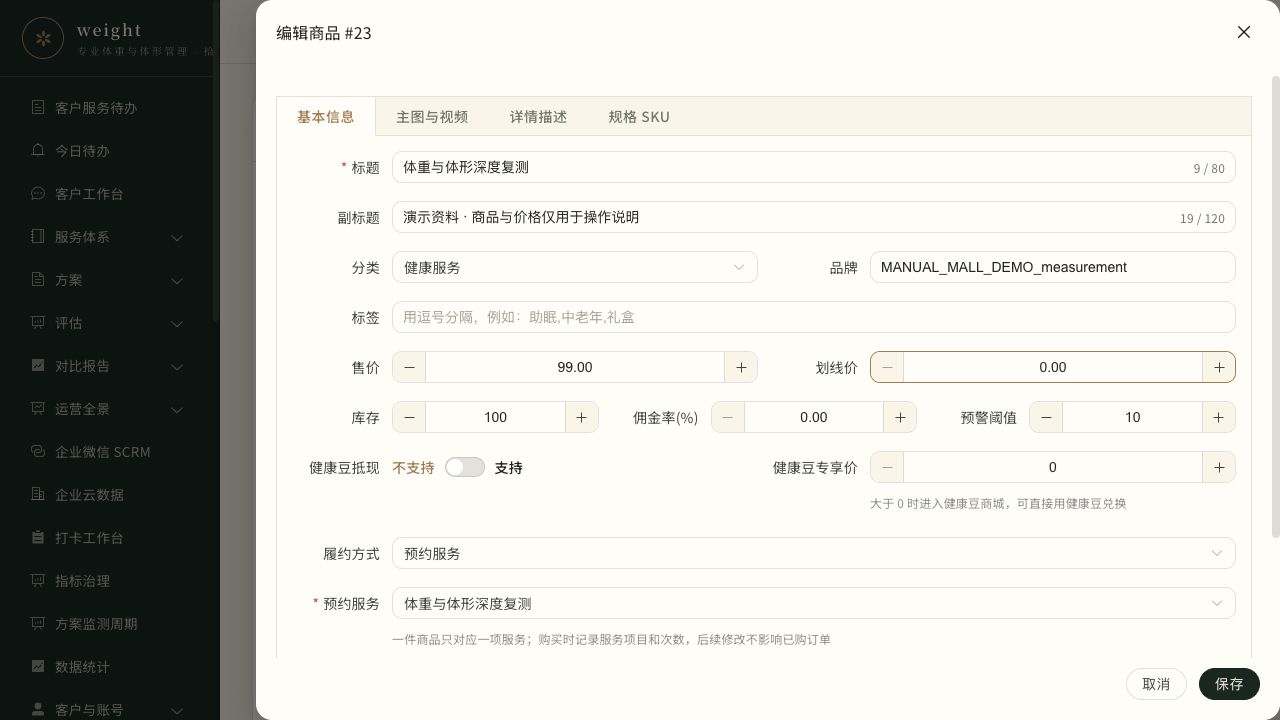The height and width of the screenshot is (720, 1280).
Task: Click the 副标题 input field
Action: point(814,217)
